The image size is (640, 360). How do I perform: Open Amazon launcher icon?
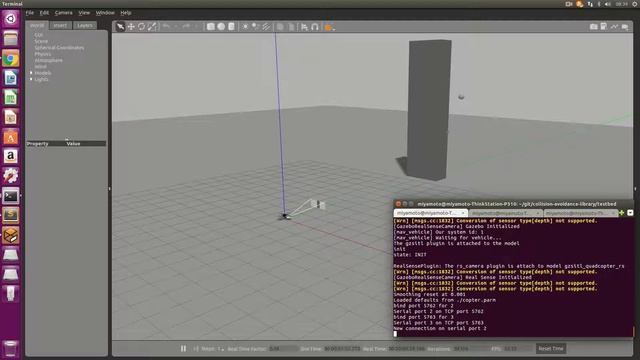click(11, 157)
